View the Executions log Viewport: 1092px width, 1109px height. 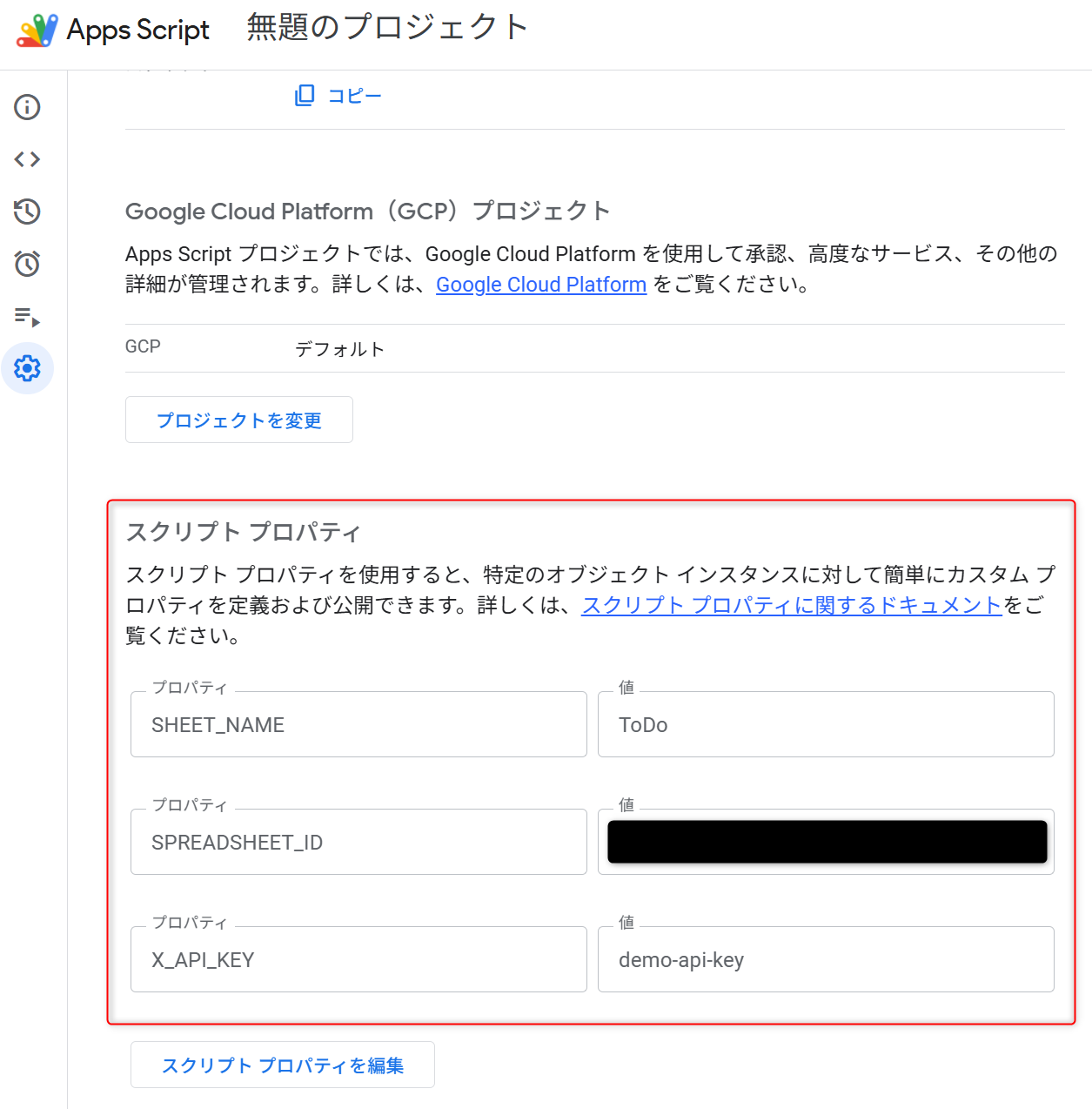coord(26,317)
